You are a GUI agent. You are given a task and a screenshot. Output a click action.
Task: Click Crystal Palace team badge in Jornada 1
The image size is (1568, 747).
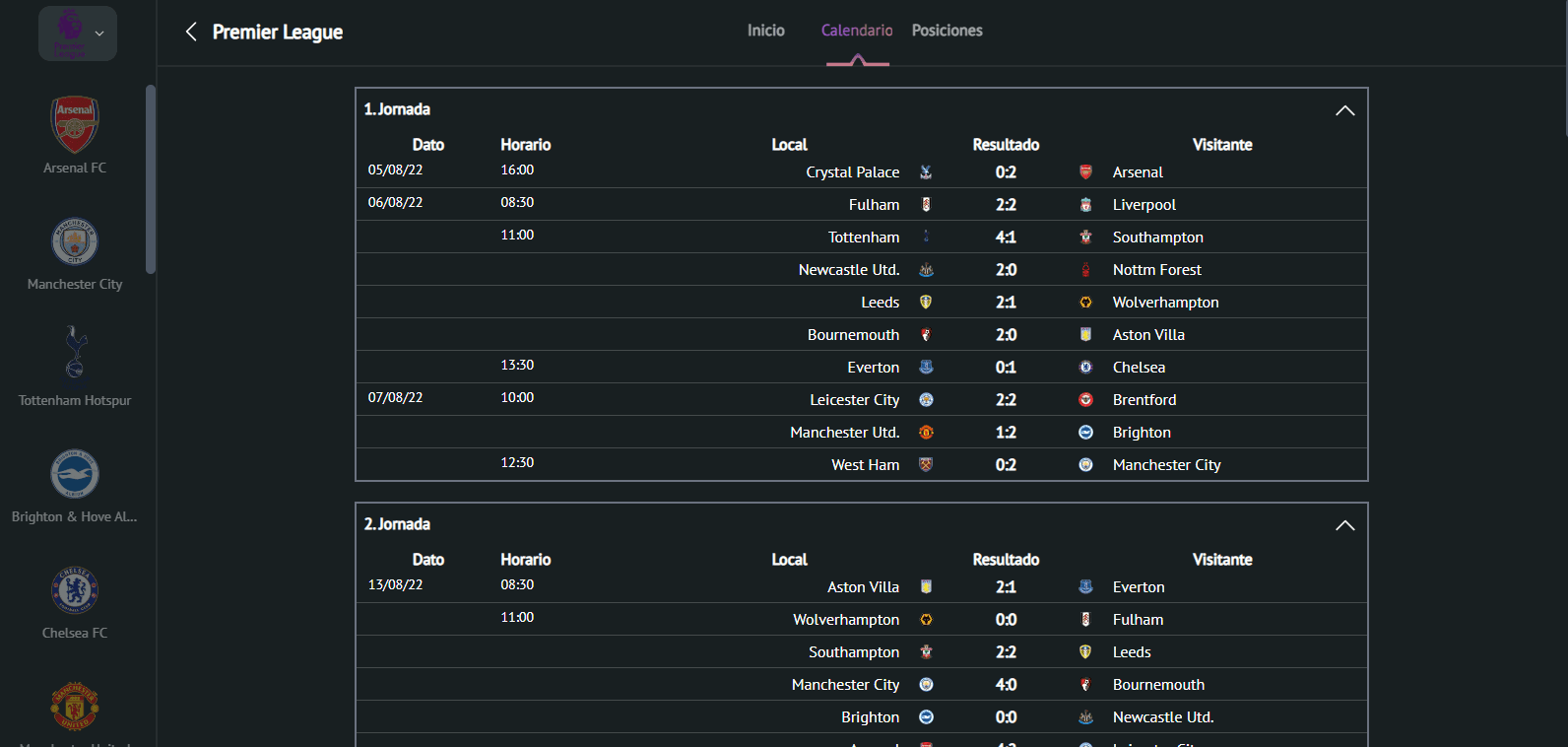click(x=926, y=172)
